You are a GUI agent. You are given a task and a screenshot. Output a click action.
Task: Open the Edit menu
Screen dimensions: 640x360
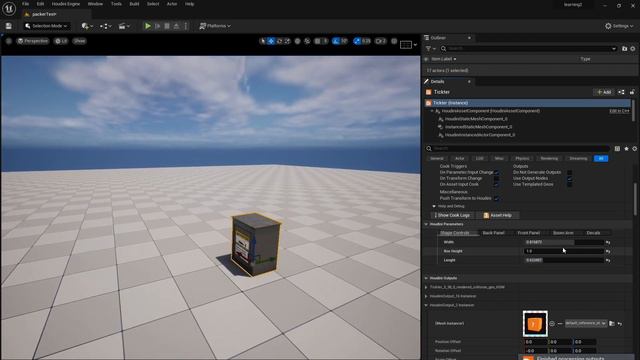(x=40, y=4)
